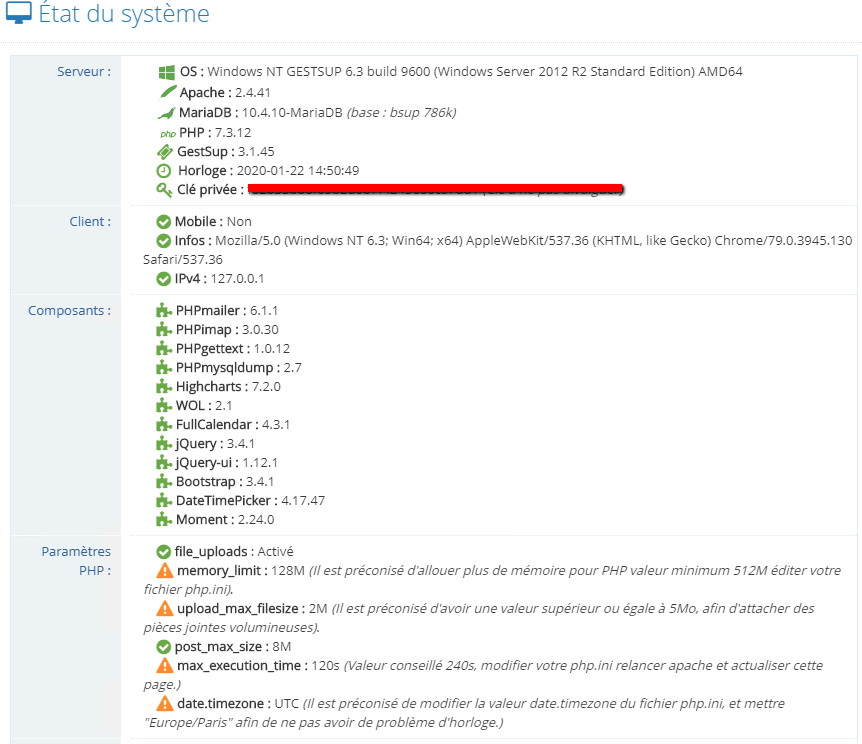Click the Client section label

pos(90,222)
